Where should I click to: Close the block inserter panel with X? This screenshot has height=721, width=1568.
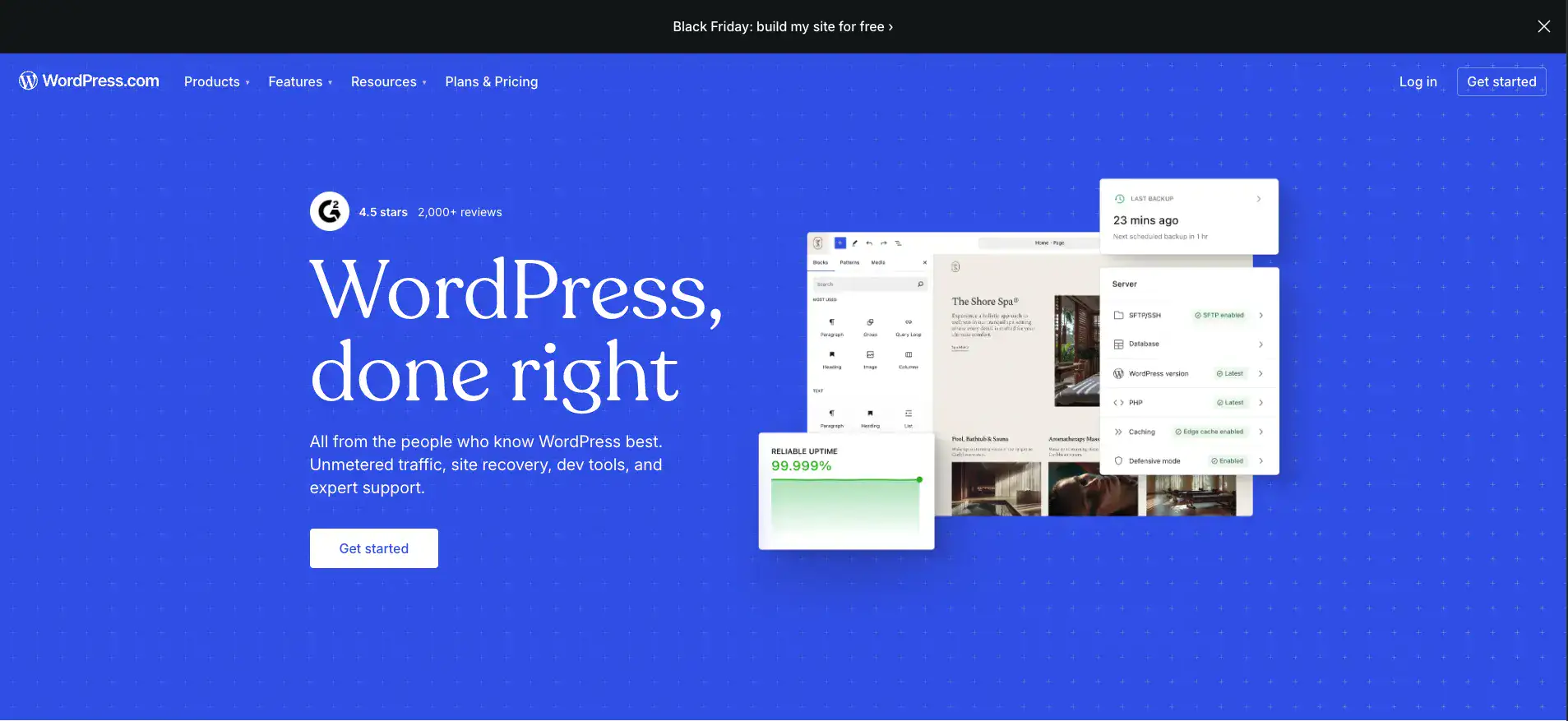924,262
